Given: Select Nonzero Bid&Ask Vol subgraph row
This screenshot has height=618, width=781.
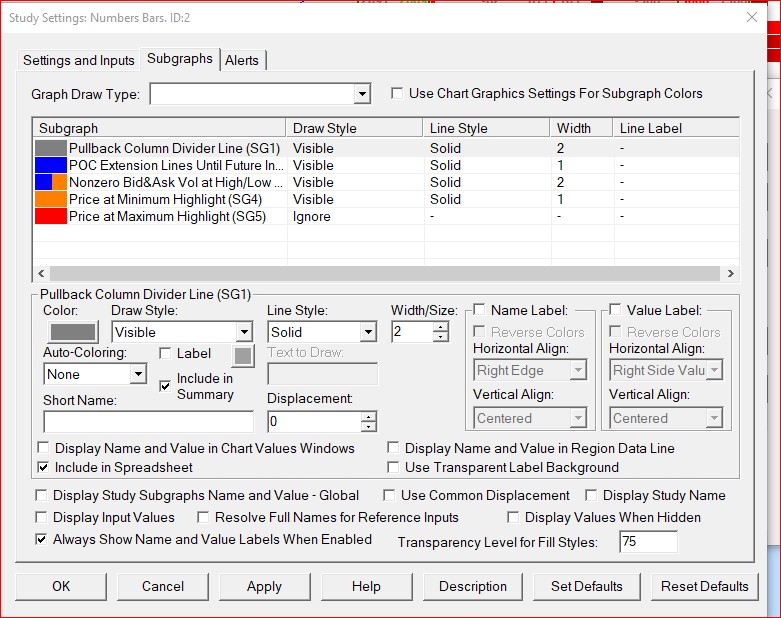Looking at the screenshot, I should [175, 182].
